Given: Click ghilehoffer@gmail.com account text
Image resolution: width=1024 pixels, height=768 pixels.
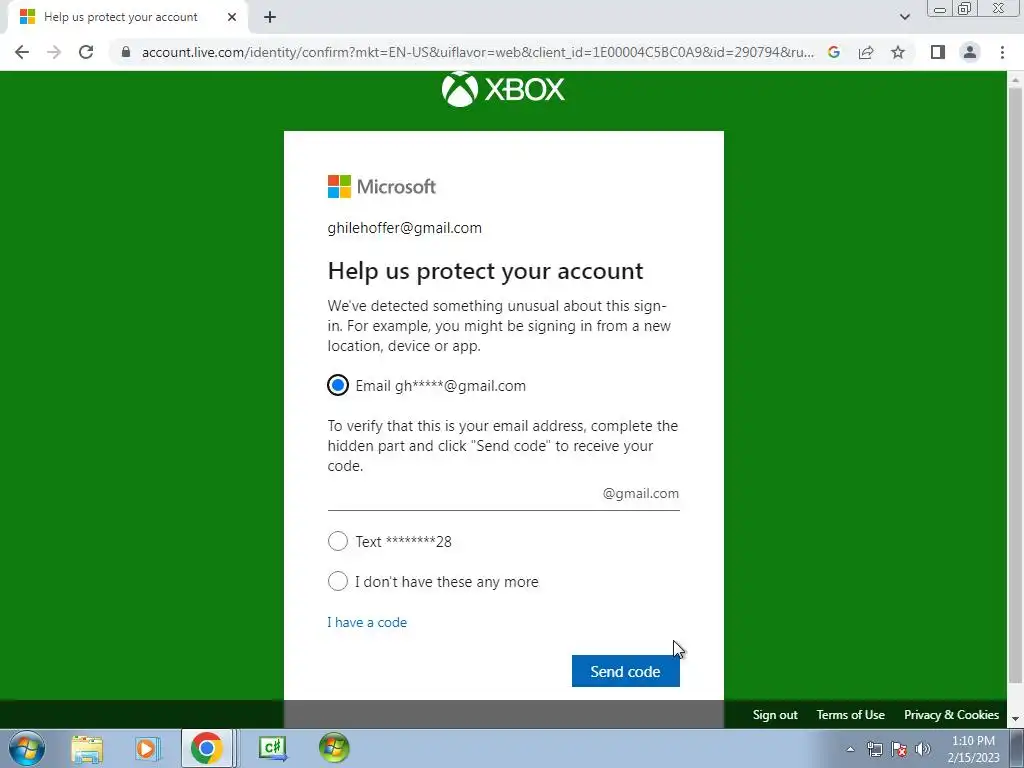Looking at the screenshot, I should 404,228.
